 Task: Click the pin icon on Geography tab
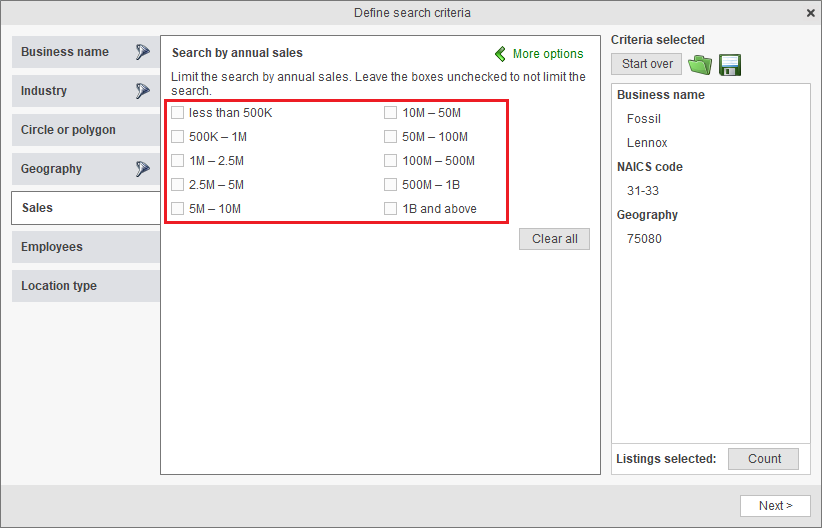point(143,168)
